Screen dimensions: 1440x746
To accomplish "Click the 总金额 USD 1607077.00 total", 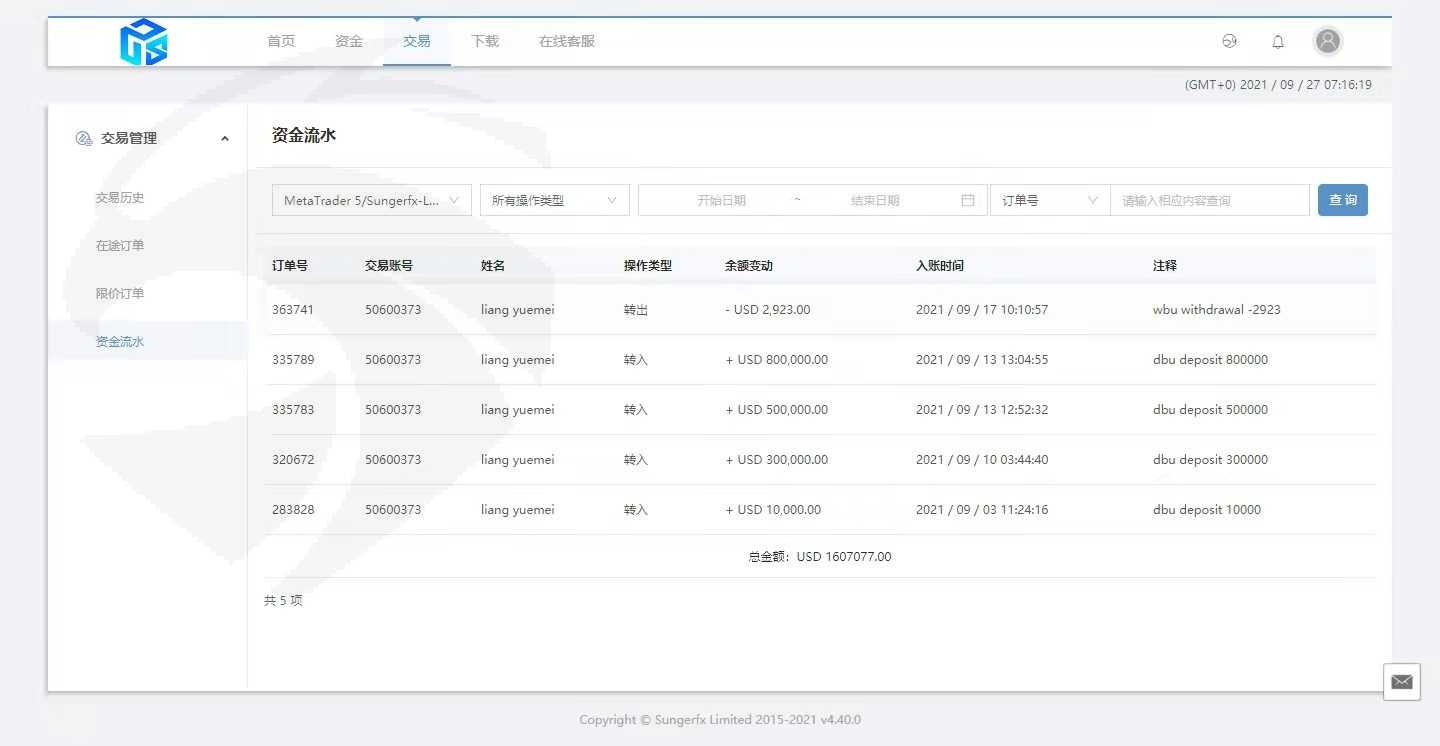I will click(820, 557).
